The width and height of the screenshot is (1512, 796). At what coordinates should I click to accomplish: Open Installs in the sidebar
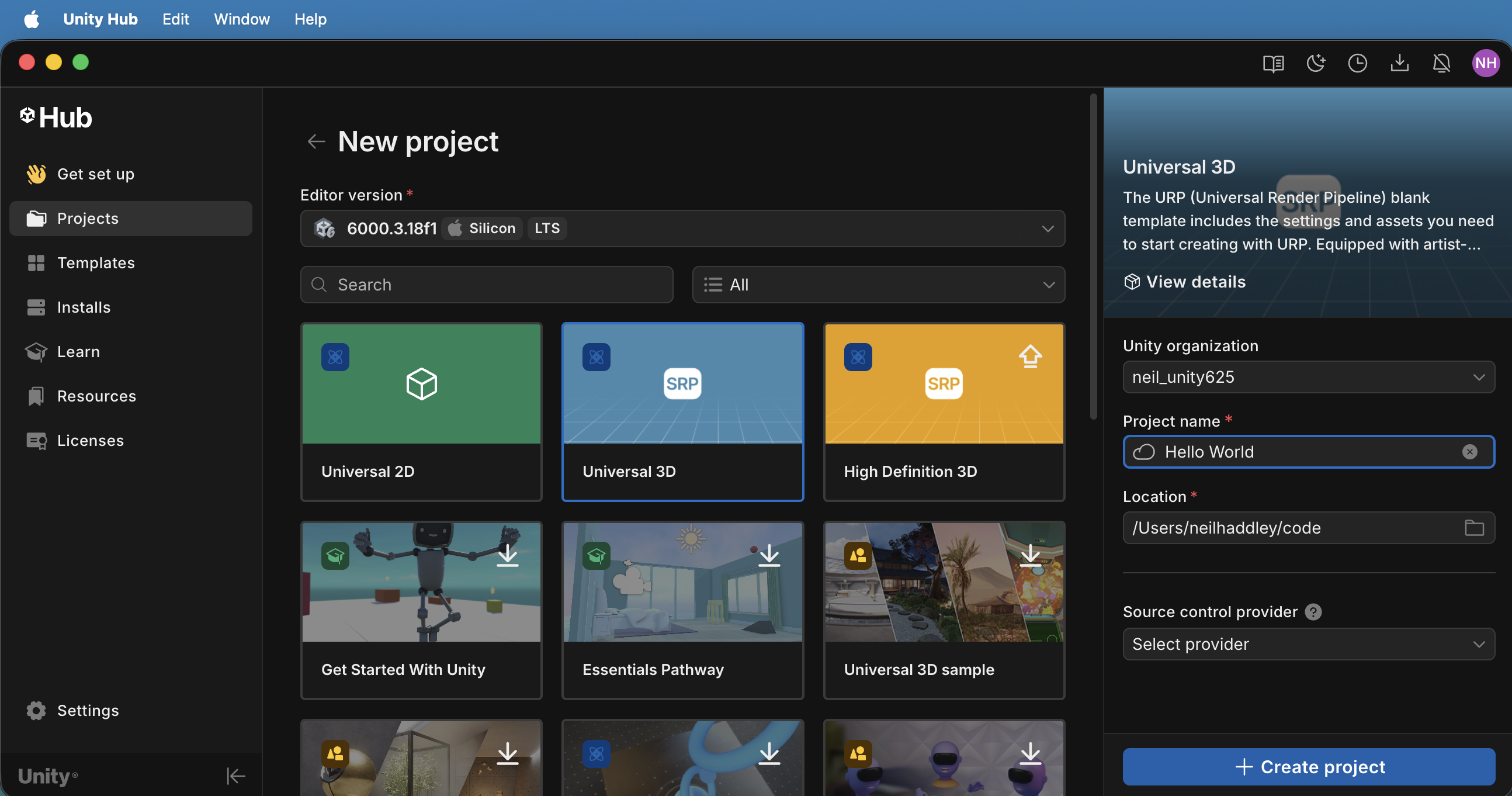pos(131,307)
